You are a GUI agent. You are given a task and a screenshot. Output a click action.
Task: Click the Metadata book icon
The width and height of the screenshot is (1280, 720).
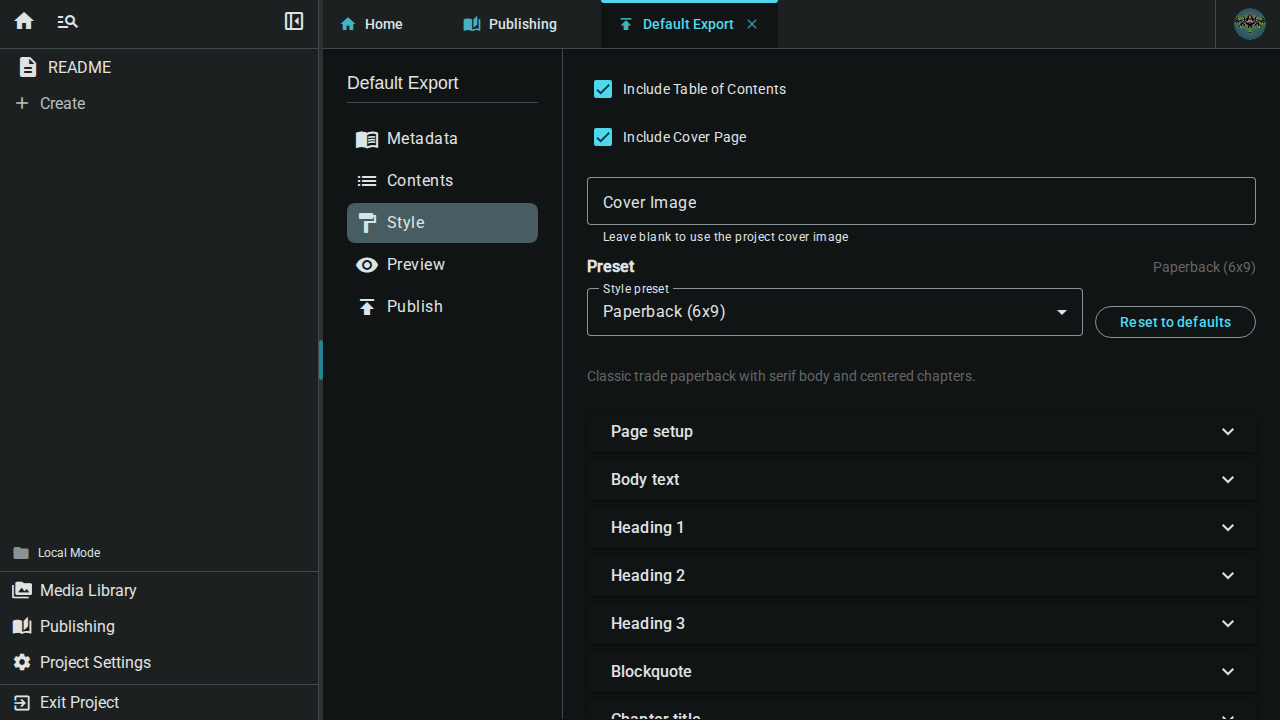point(367,139)
